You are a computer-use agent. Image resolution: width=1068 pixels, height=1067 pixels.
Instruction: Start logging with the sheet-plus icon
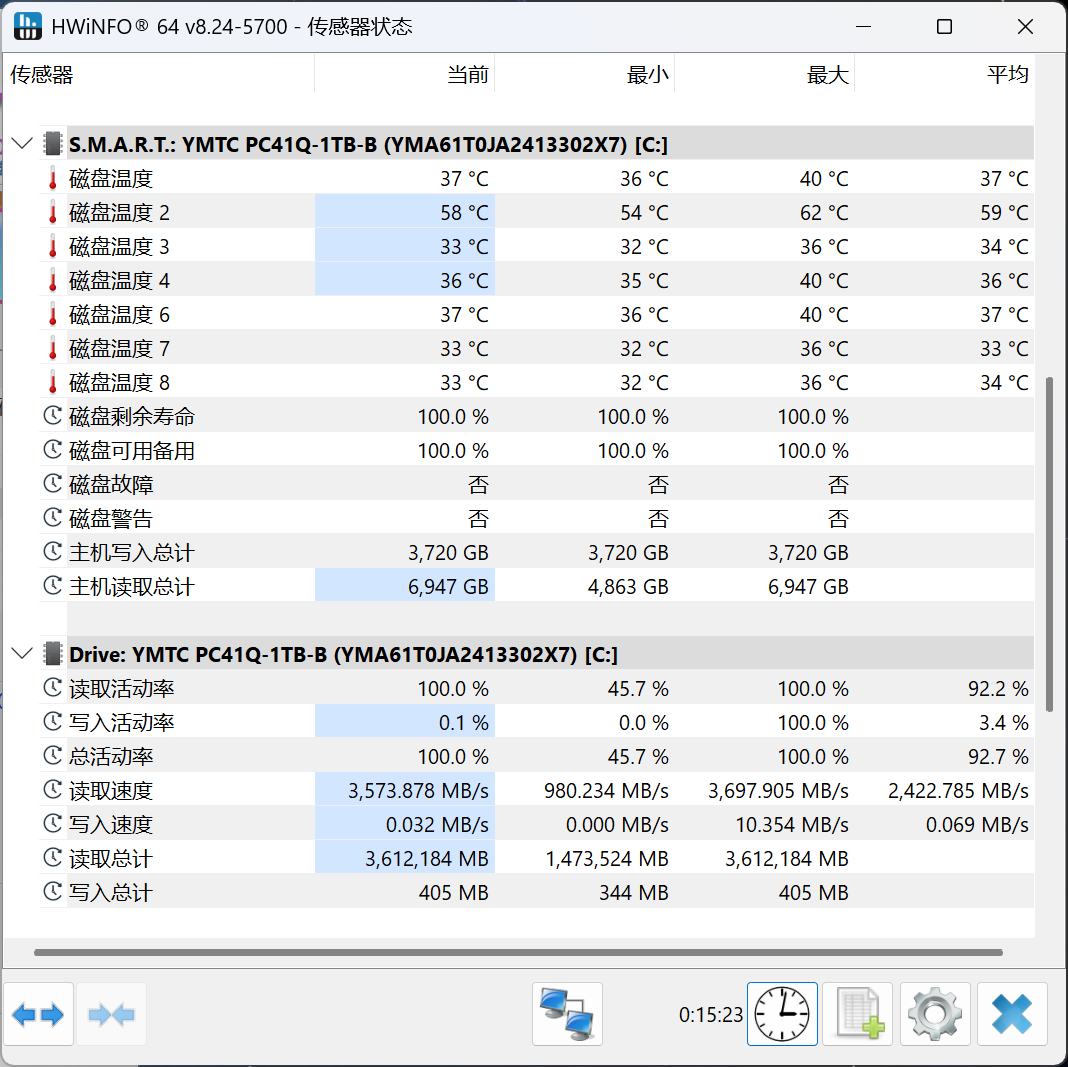coord(858,1015)
